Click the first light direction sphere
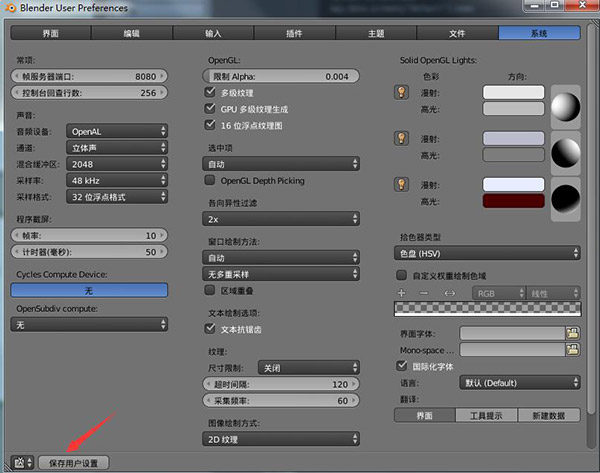The width and height of the screenshot is (600, 473). [x=565, y=105]
